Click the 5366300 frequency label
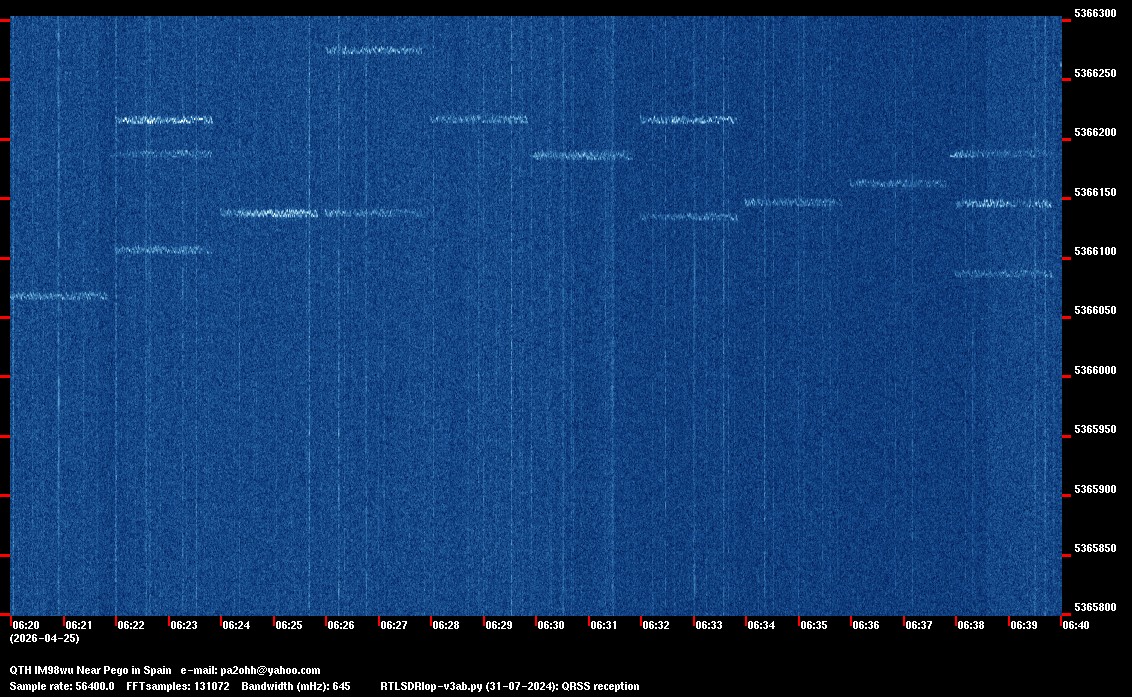The height and width of the screenshot is (697, 1132). pos(1094,14)
